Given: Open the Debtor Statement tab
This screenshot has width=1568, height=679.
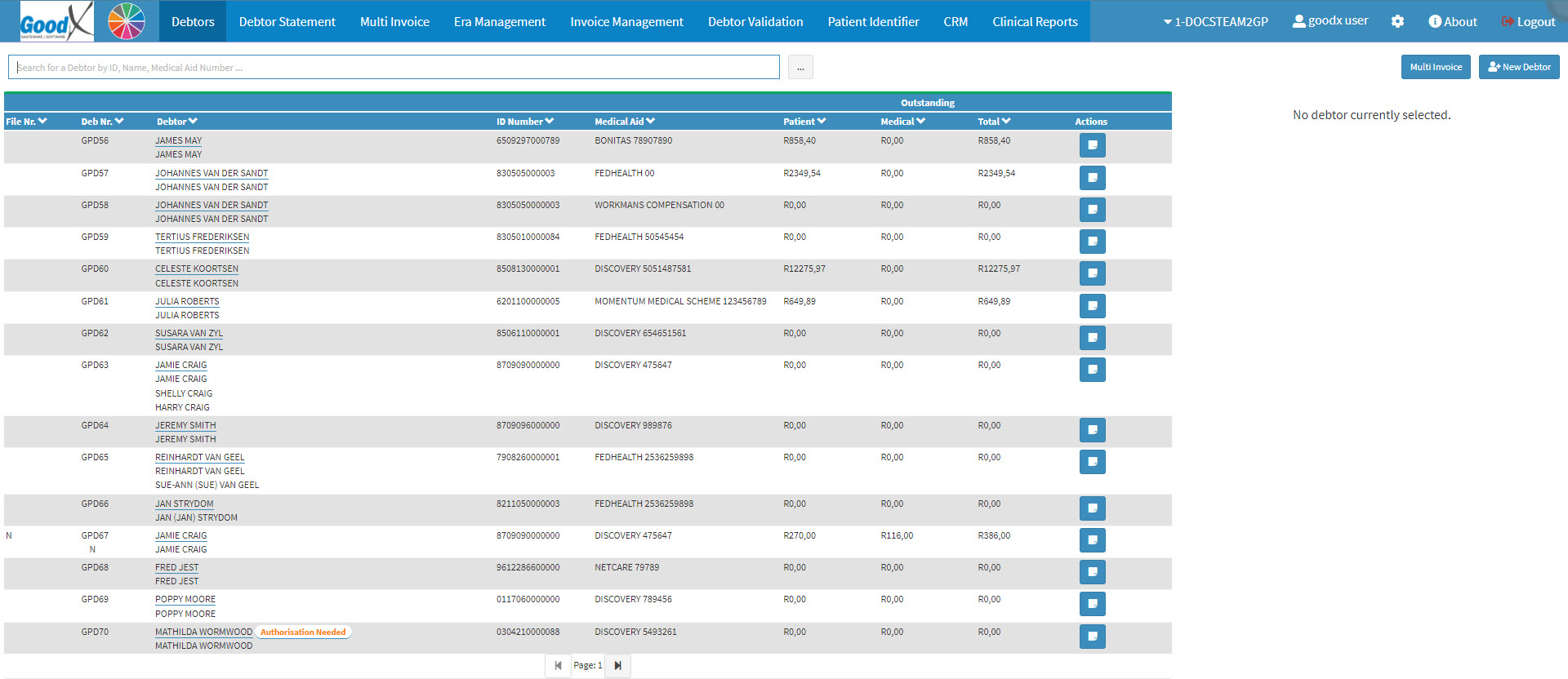Looking at the screenshot, I should click(287, 22).
